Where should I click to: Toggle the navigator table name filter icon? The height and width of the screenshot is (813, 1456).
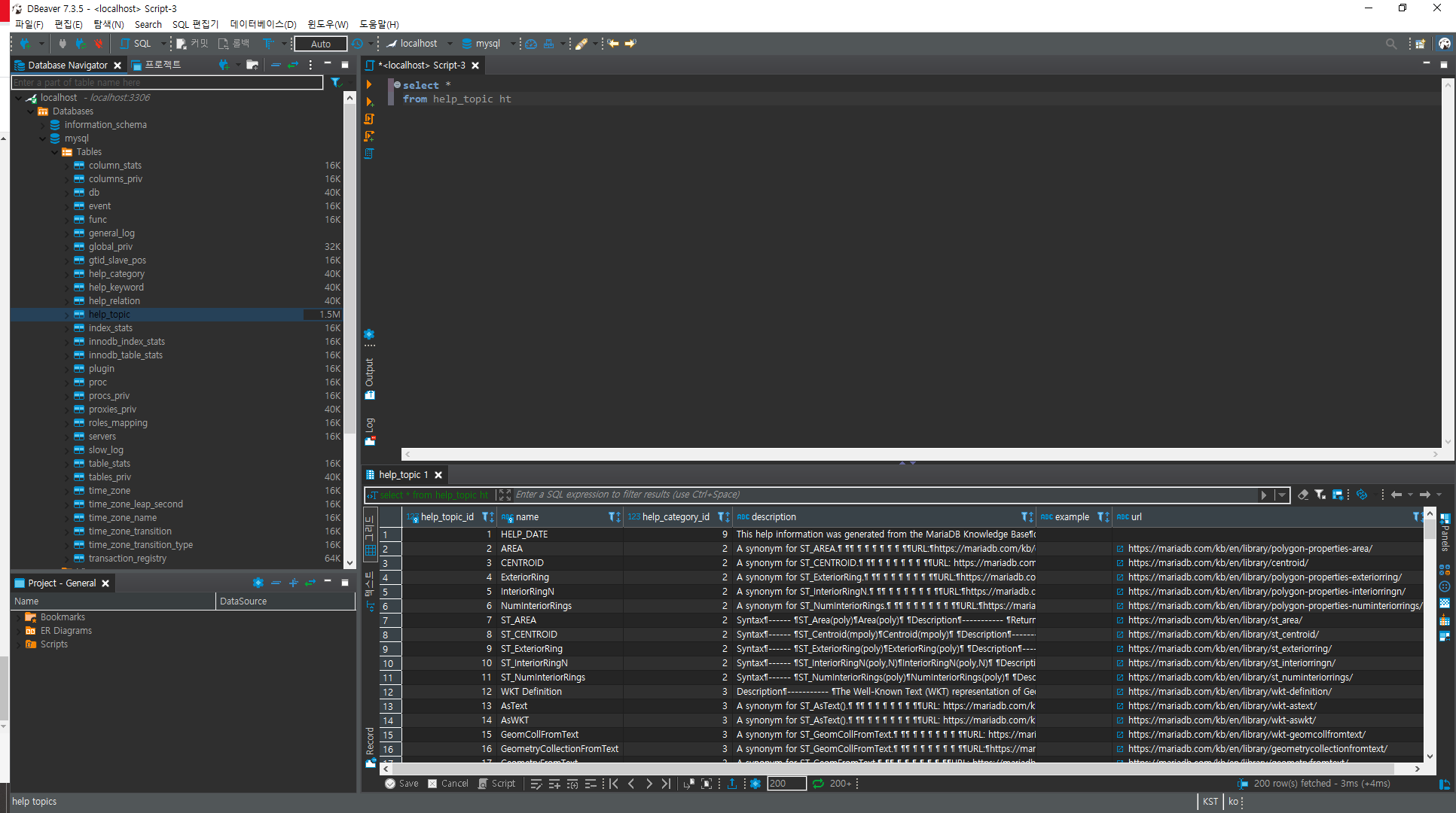[336, 83]
